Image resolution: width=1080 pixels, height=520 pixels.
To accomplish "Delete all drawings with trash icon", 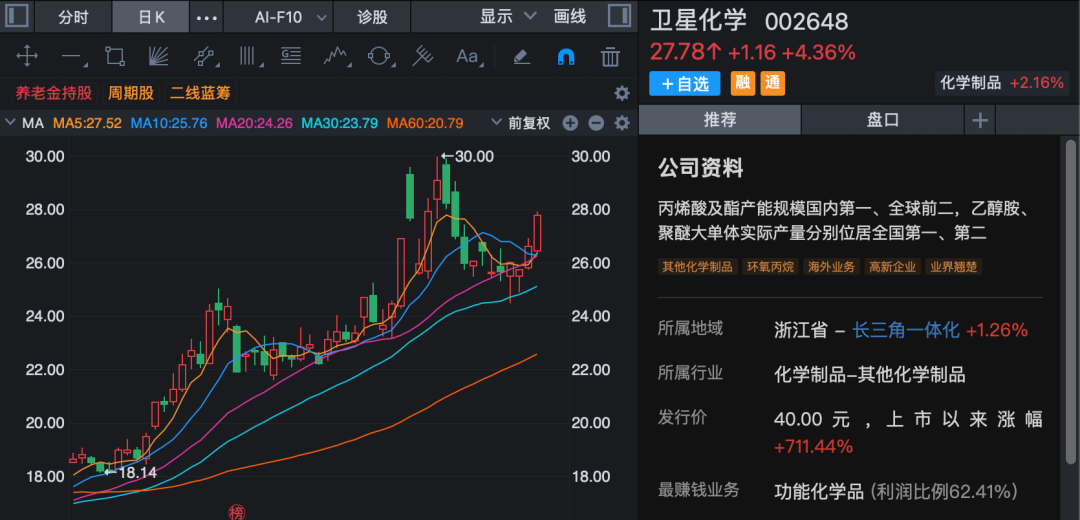I will pos(610,56).
